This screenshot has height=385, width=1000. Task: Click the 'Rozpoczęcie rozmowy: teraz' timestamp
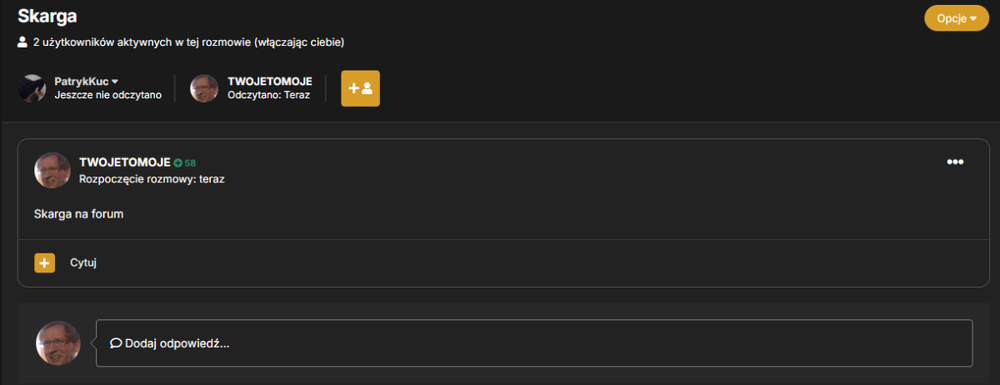152,179
